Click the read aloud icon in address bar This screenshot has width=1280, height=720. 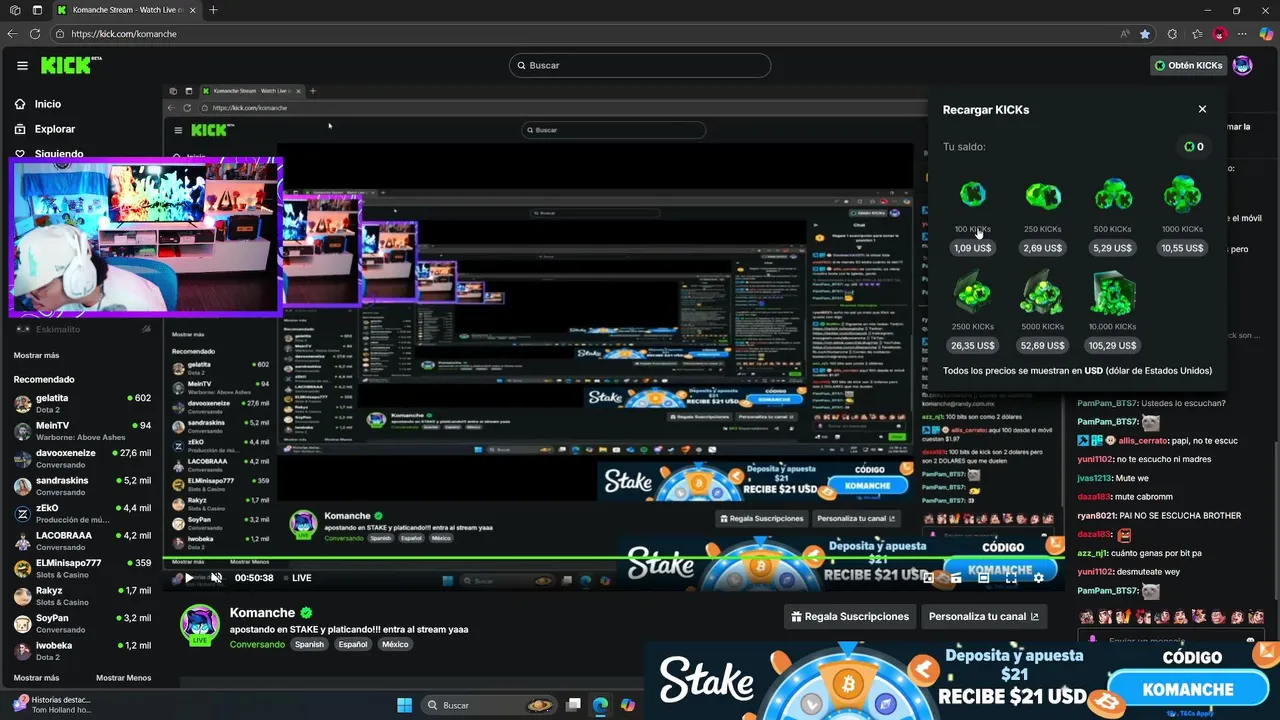pyautogui.click(x=1126, y=33)
